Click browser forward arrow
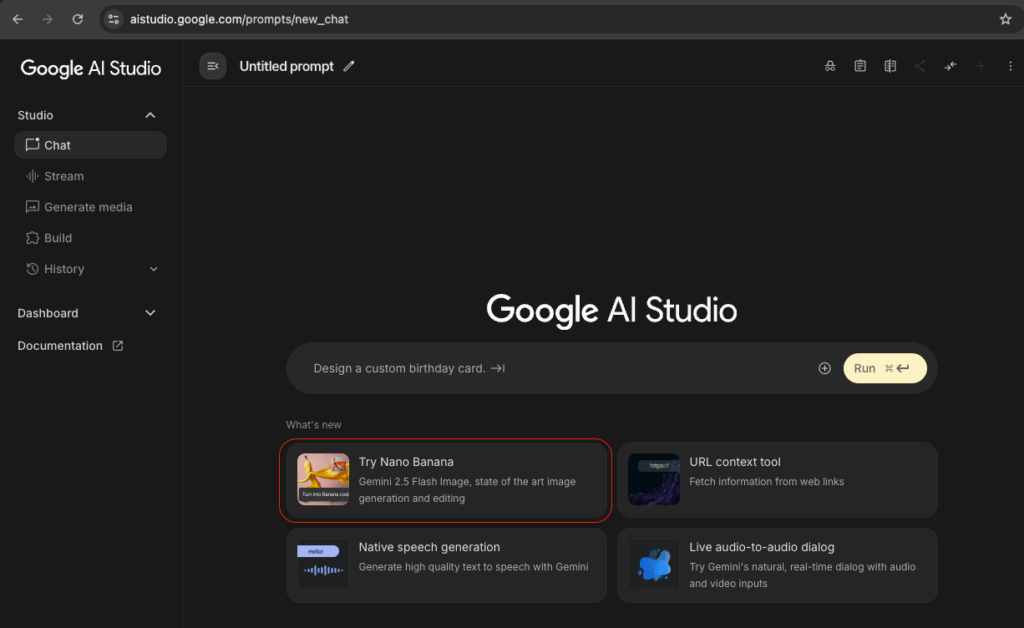 [x=47, y=19]
